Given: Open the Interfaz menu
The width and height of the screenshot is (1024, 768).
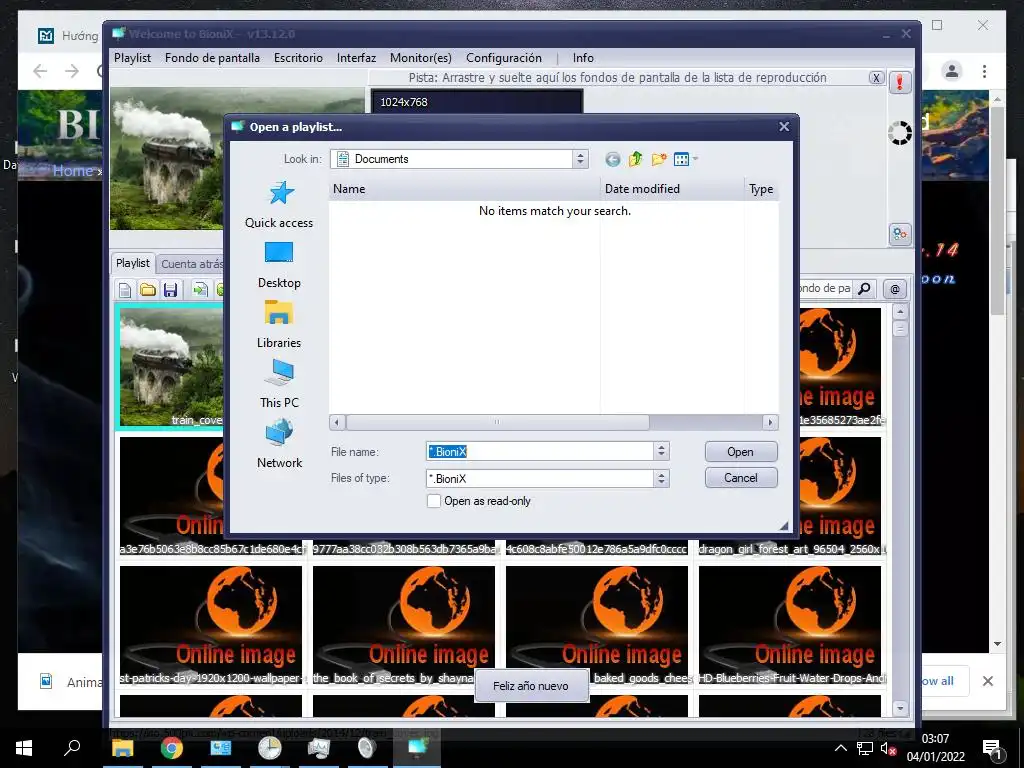Looking at the screenshot, I should click(357, 57).
